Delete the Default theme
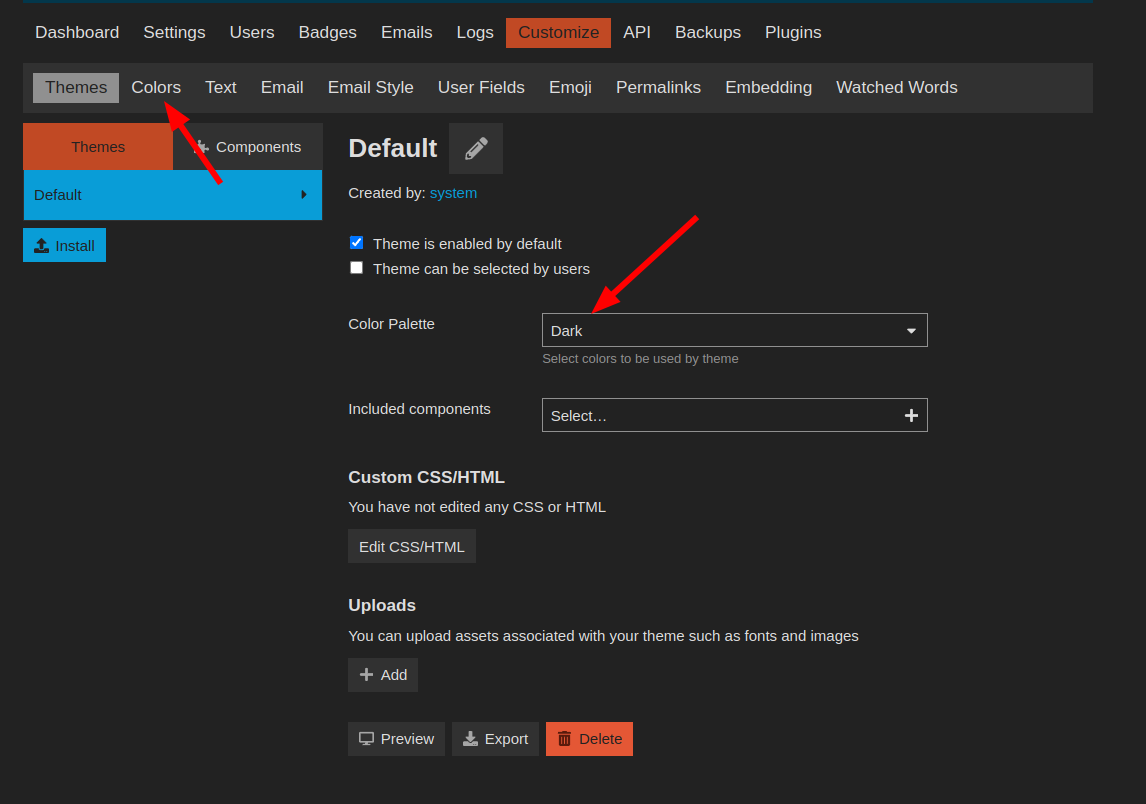The height and width of the screenshot is (804, 1146). click(589, 739)
